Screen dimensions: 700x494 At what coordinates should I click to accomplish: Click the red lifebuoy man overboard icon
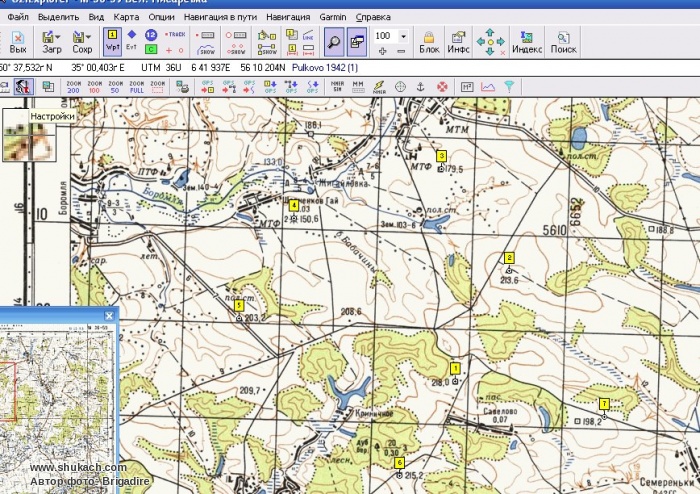442,87
